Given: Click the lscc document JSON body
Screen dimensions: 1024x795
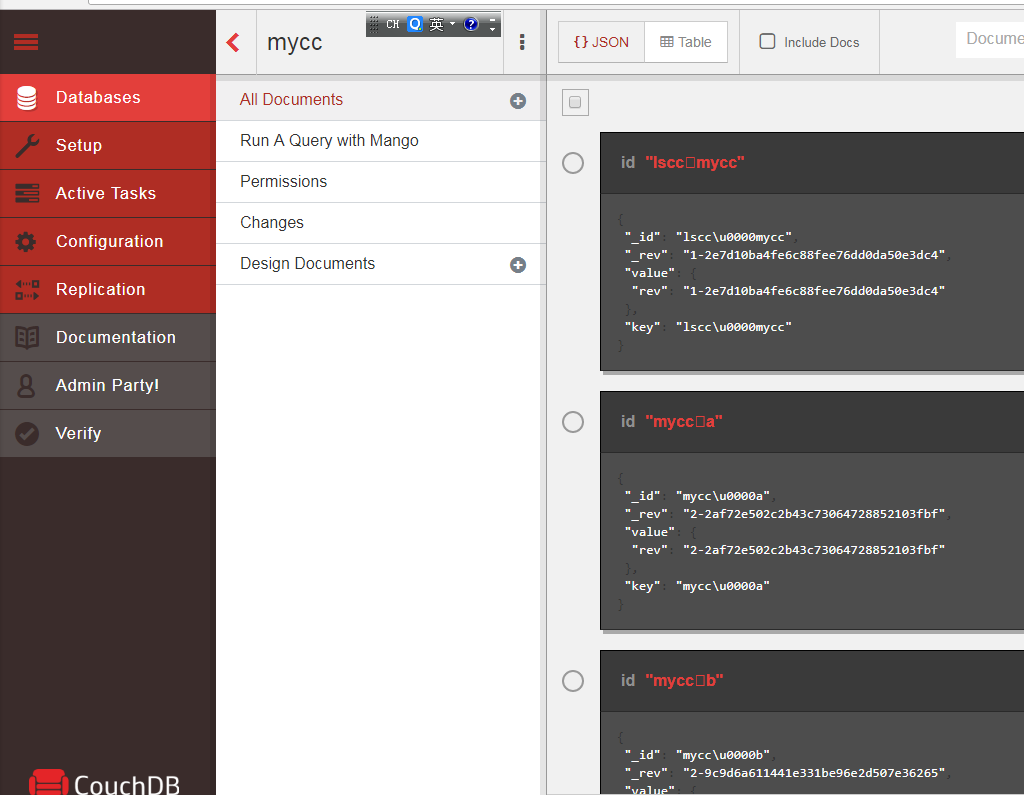Looking at the screenshot, I should [x=812, y=282].
